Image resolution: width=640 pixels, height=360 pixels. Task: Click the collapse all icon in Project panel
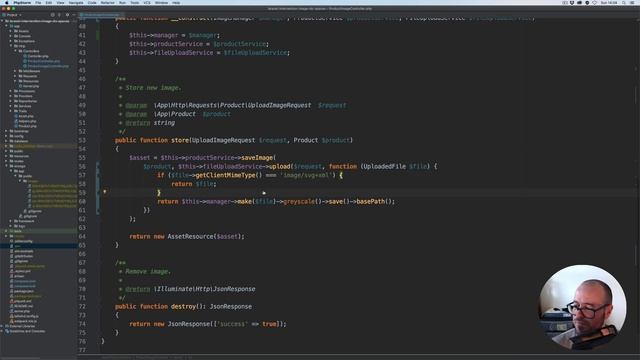pyautogui.click(x=59, y=15)
